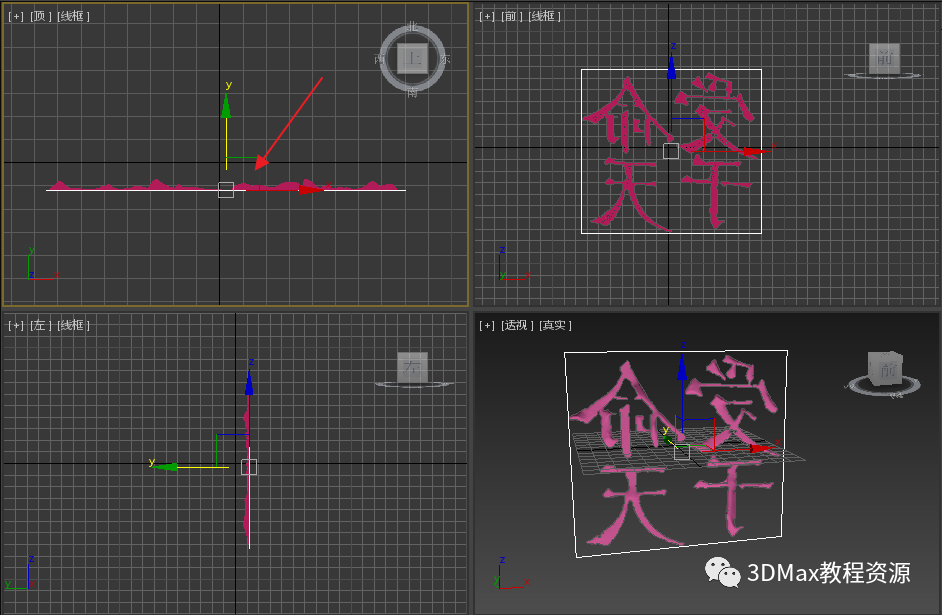Select the red X axis arrow in Front viewport
942x615 pixels.
point(756,151)
